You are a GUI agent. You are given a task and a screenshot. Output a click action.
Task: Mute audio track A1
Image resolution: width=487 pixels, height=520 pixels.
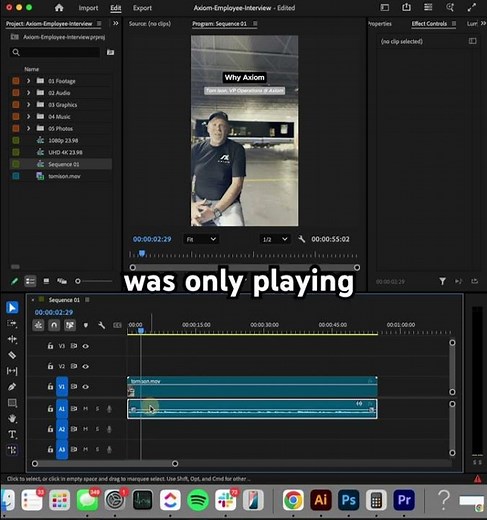[86, 409]
